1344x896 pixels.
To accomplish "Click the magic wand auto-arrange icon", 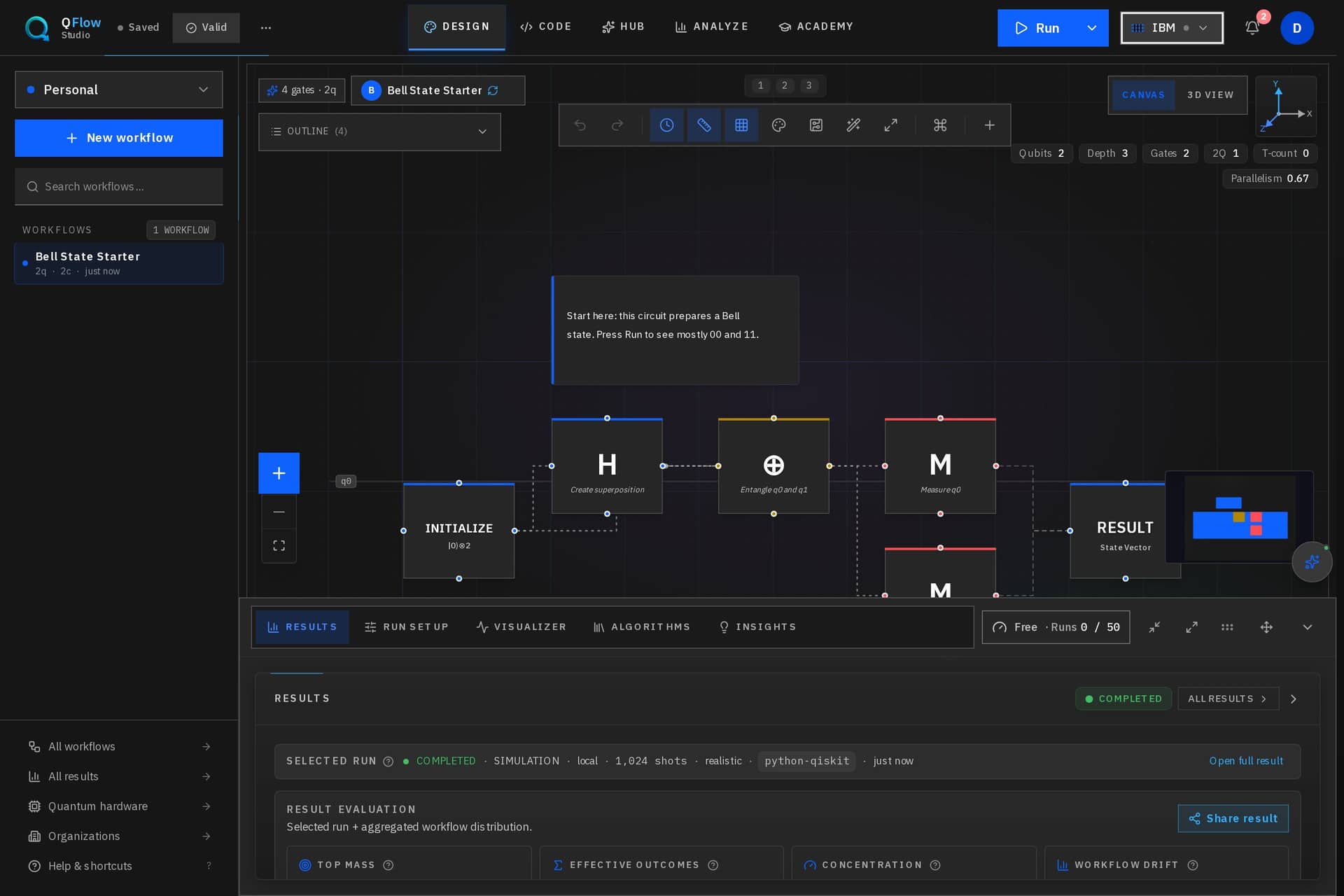I will [853, 125].
